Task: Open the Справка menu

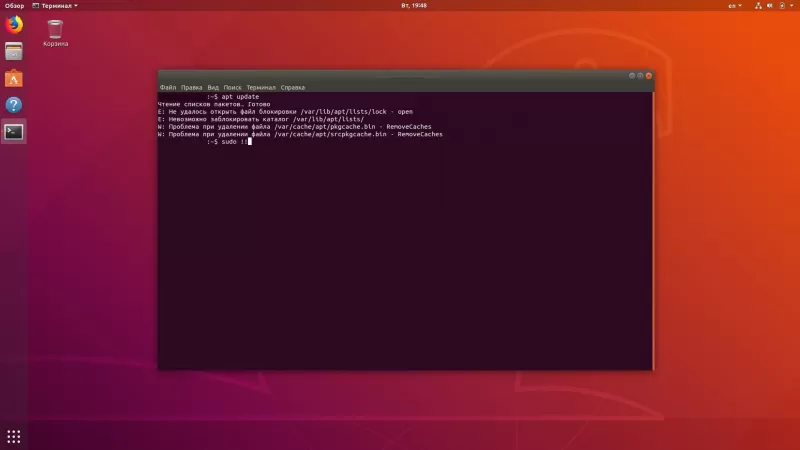Action: 293,87
